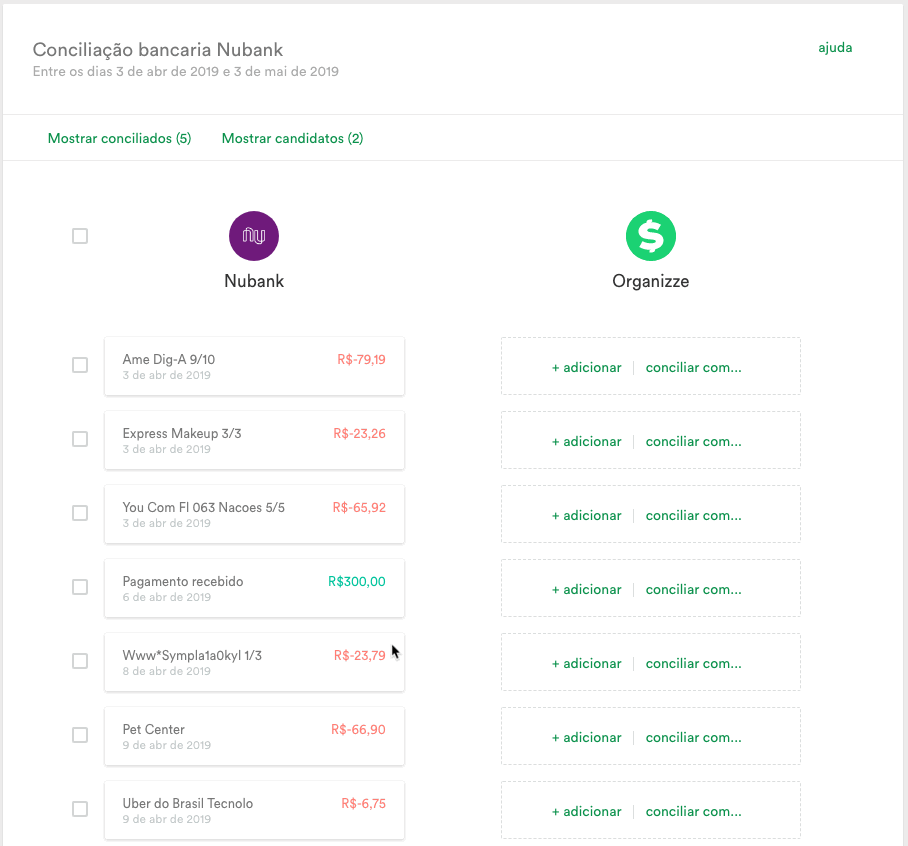Select the Ame Dig-A 9/10 transaction name
The image size is (908, 846).
click(169, 360)
